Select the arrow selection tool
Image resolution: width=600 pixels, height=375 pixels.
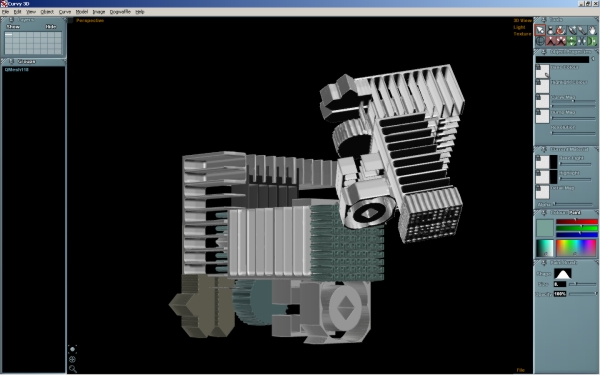[540, 30]
